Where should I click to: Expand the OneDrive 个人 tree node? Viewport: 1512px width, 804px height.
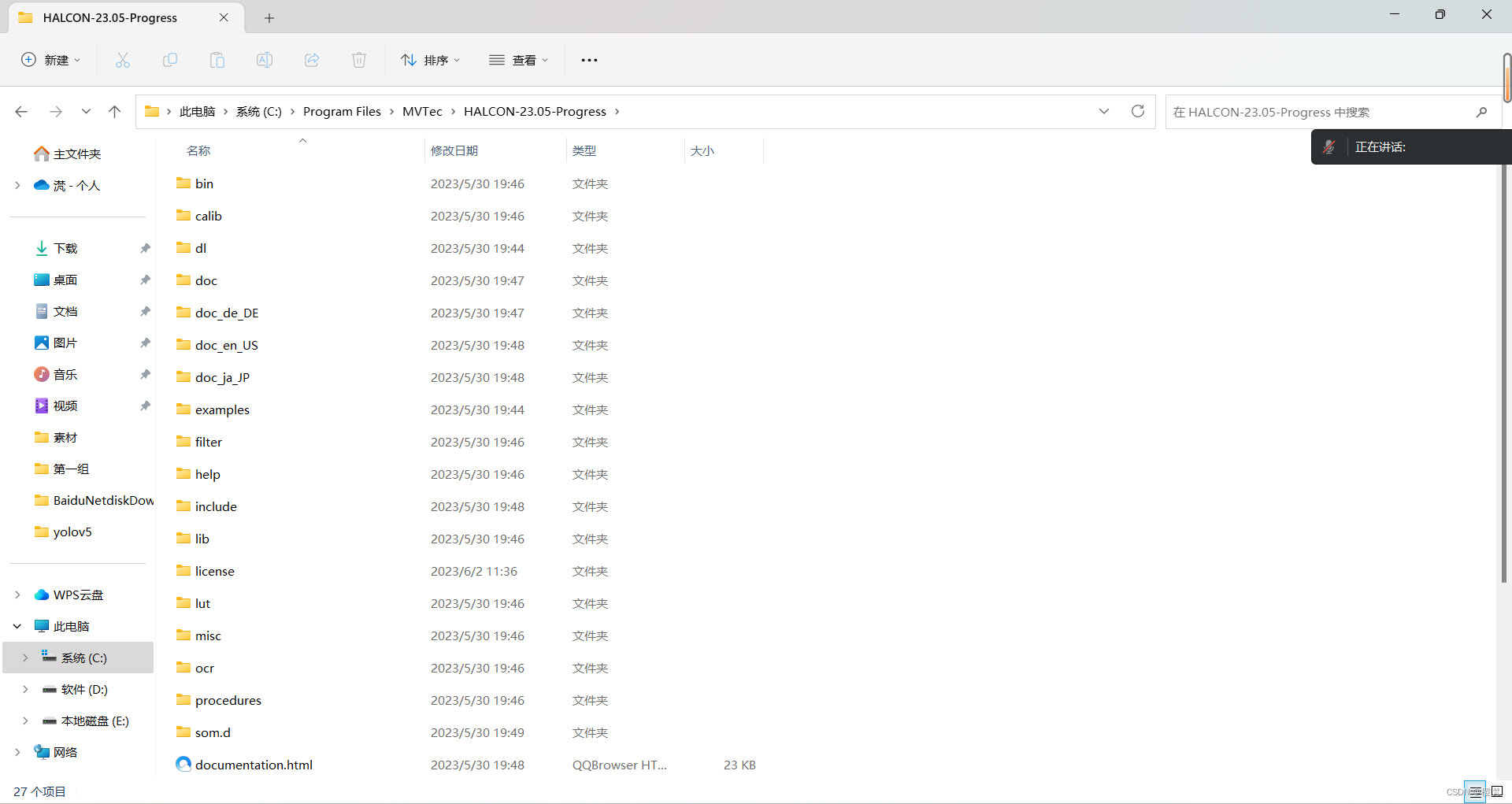coord(17,185)
